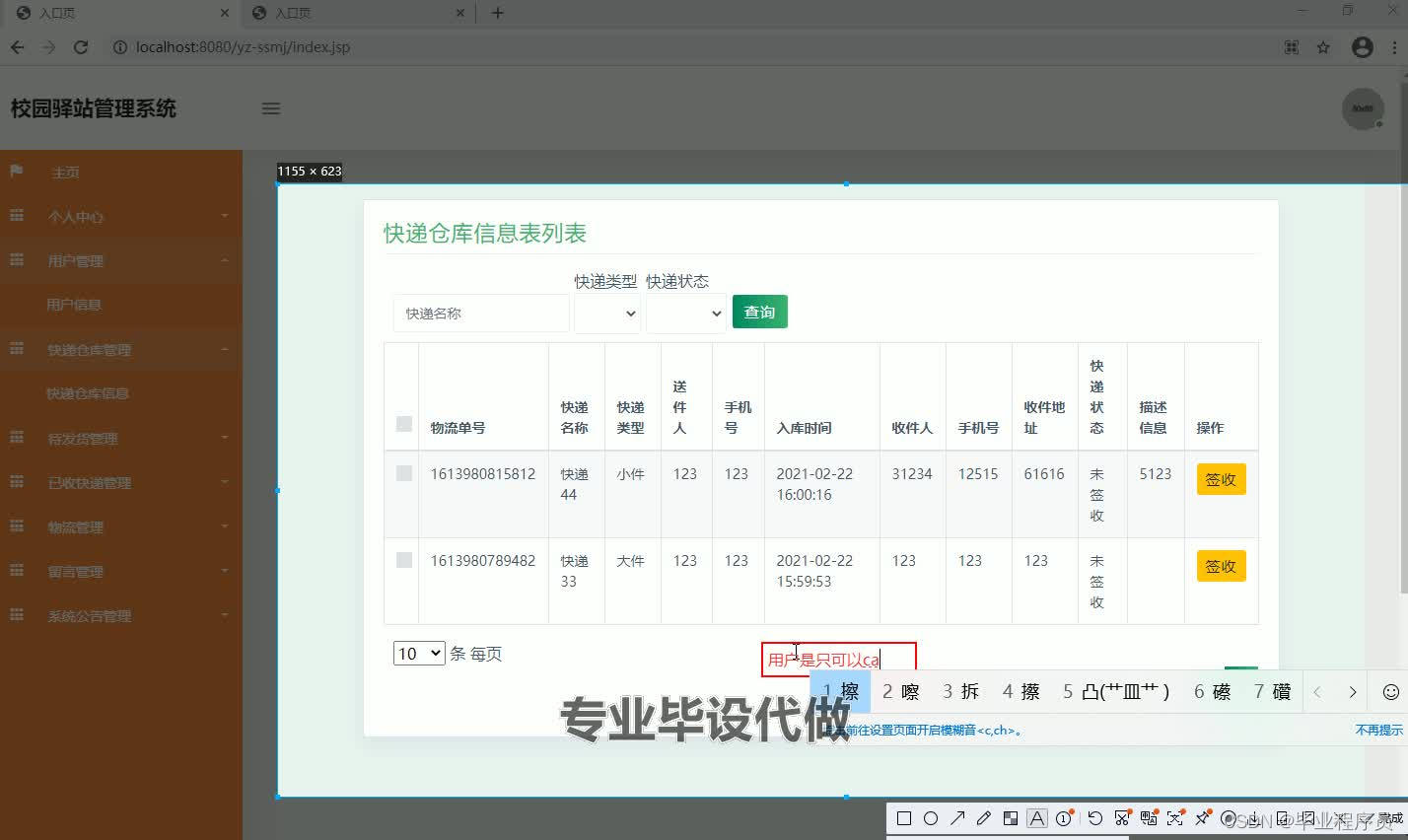The image size is (1408, 840).
Task: Expand 留言管理 in the sidebar
Action: click(x=121, y=572)
